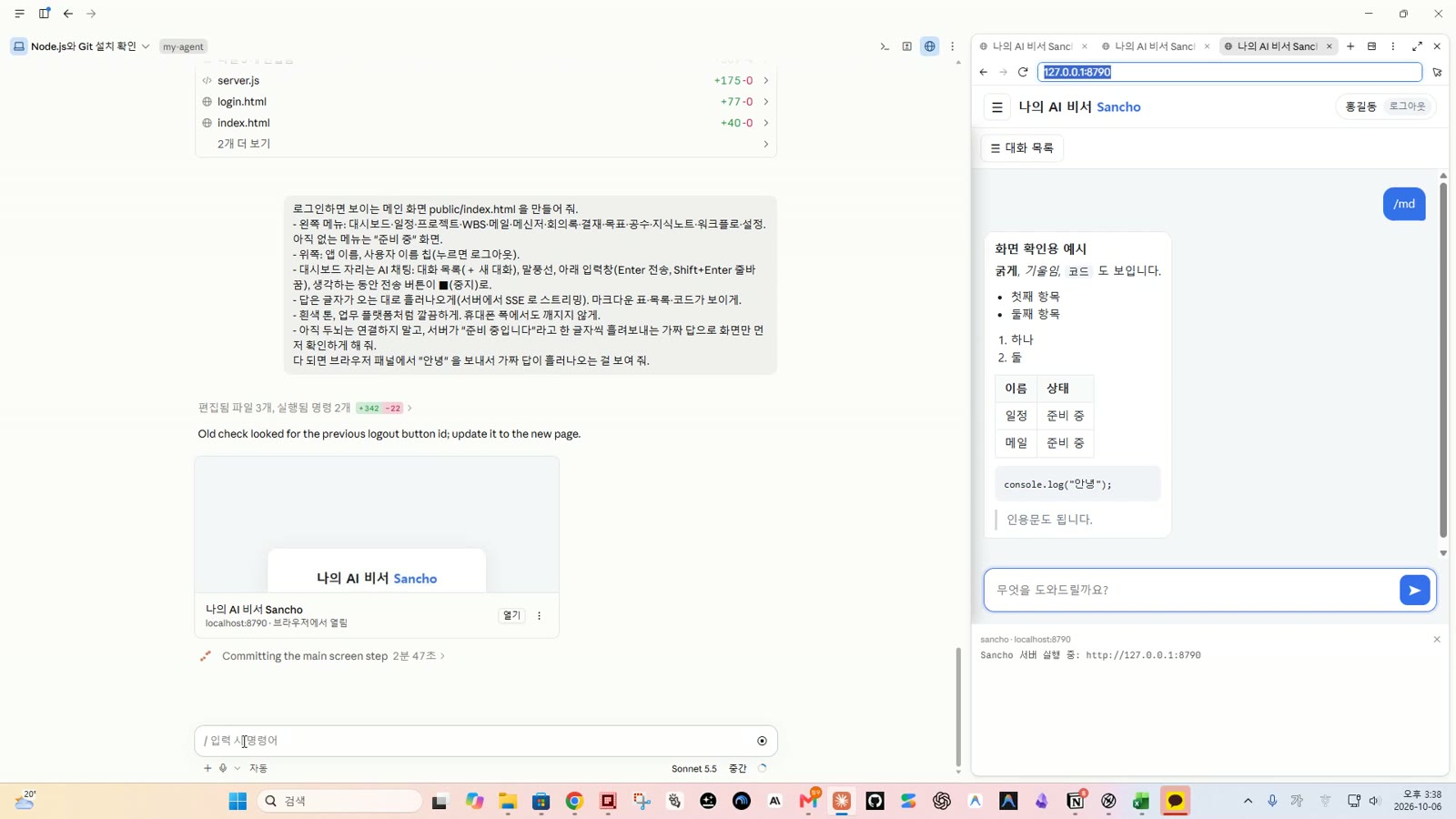Switch to the second 나의 AI 비서 Sancho tab
Viewport: 1456px width, 819px height.
(1154, 46)
